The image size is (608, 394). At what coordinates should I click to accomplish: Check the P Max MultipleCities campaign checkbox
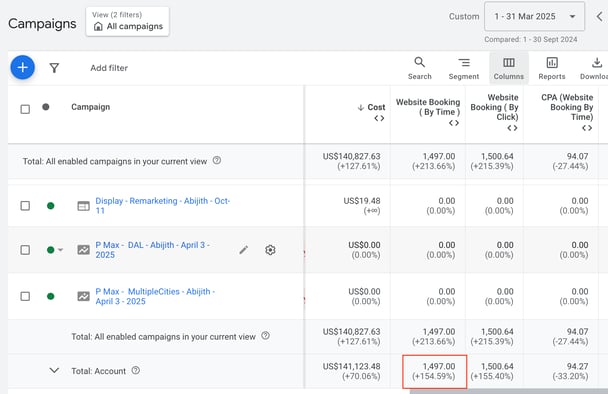pyautogui.click(x=25, y=296)
